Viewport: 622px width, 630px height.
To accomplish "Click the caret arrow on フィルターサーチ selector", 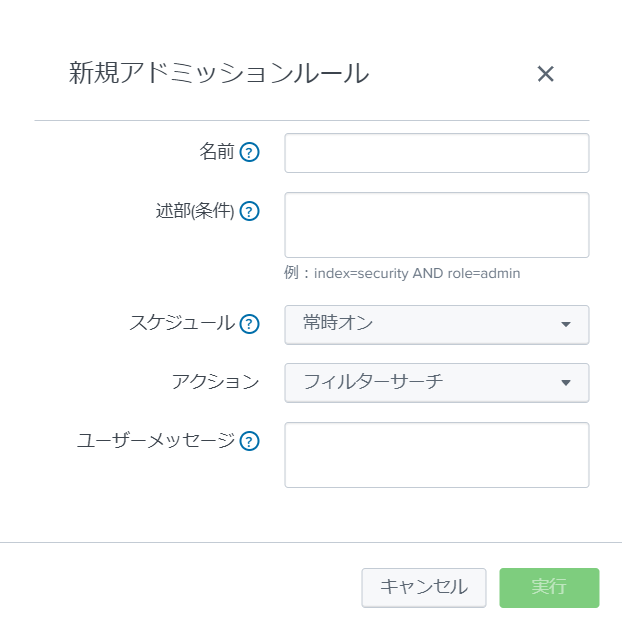I will pyautogui.click(x=565, y=383).
